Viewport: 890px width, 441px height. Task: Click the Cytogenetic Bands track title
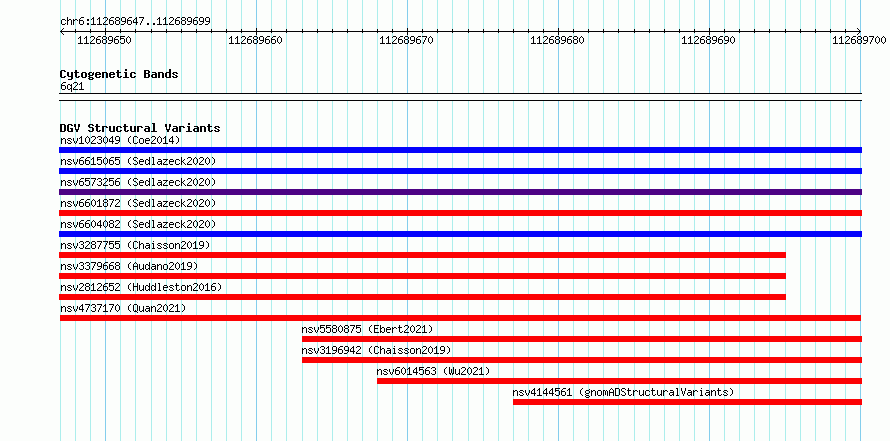119,74
